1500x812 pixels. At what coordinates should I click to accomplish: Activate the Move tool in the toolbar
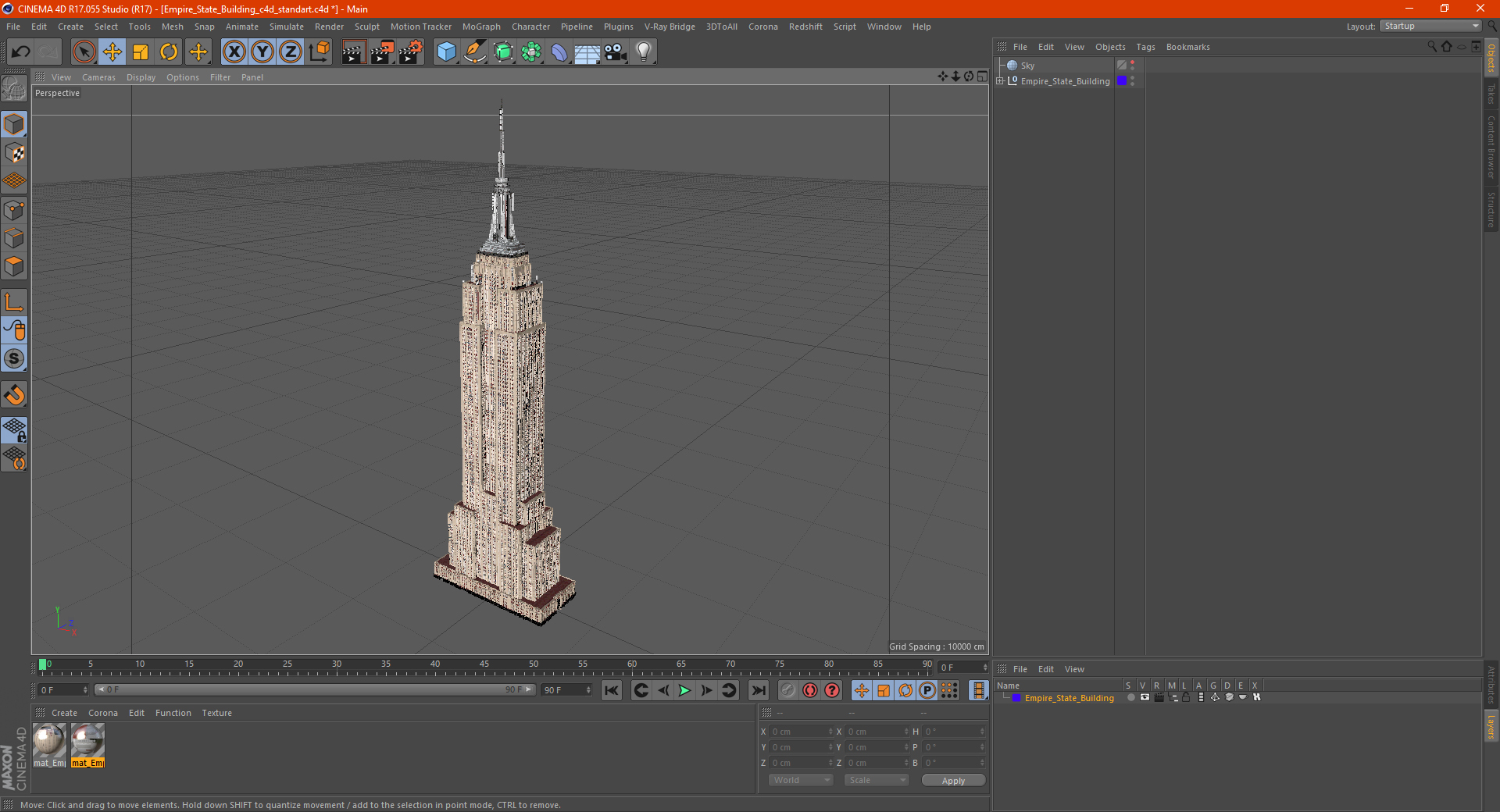(112, 52)
